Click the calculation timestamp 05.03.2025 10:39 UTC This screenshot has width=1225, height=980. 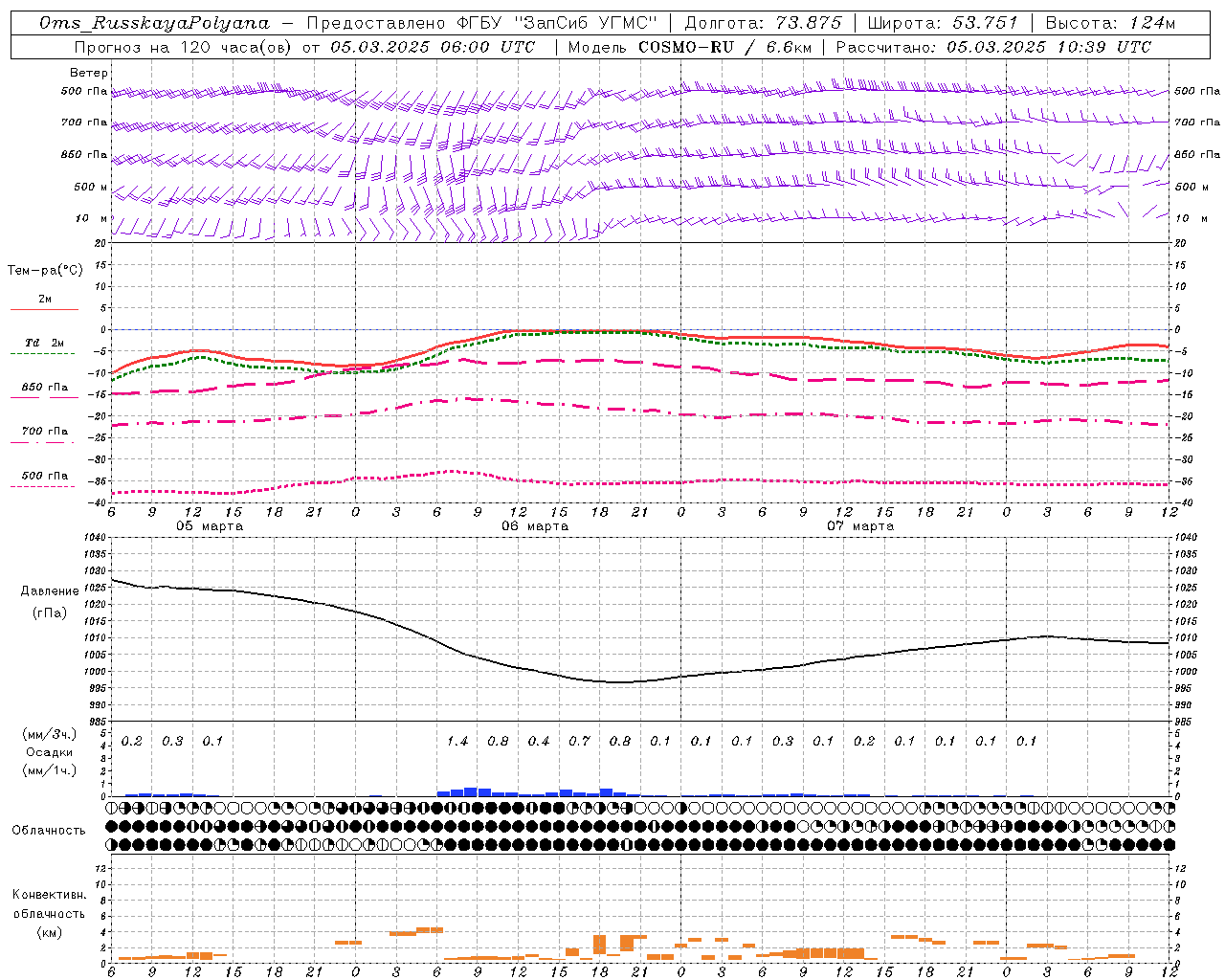click(1049, 47)
